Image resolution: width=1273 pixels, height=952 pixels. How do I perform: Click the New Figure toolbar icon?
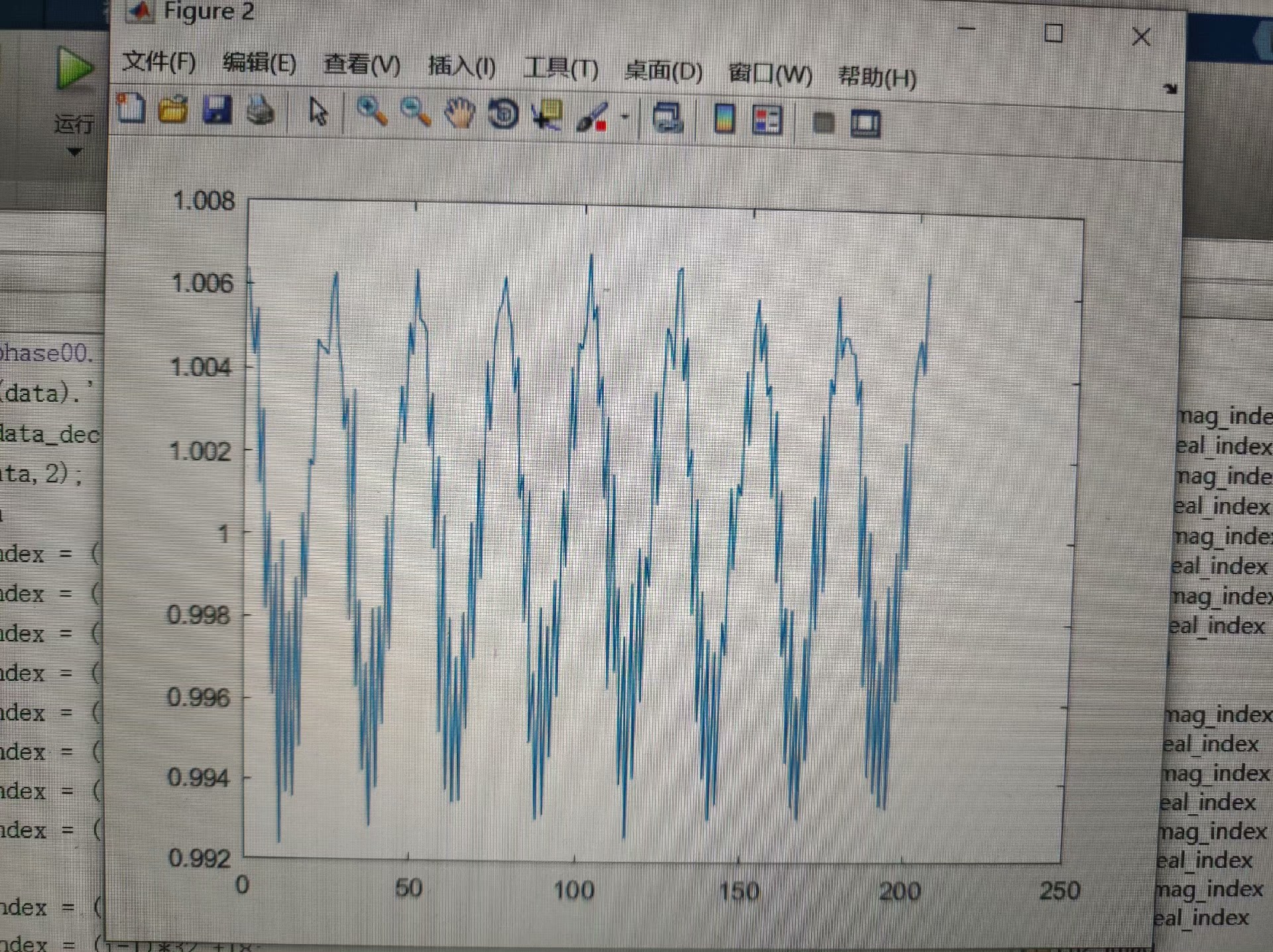click(x=131, y=108)
